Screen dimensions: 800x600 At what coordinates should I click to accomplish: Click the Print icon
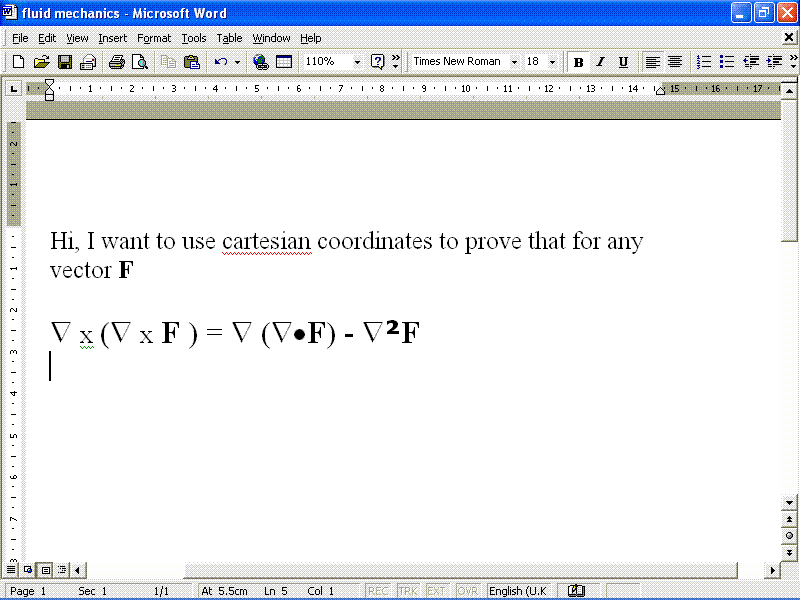coord(116,62)
